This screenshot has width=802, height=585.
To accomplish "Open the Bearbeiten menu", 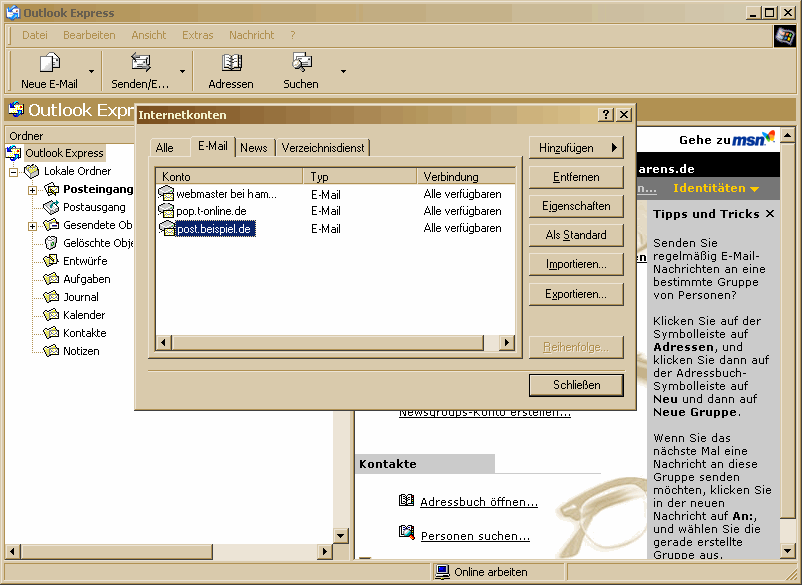I will [89, 35].
